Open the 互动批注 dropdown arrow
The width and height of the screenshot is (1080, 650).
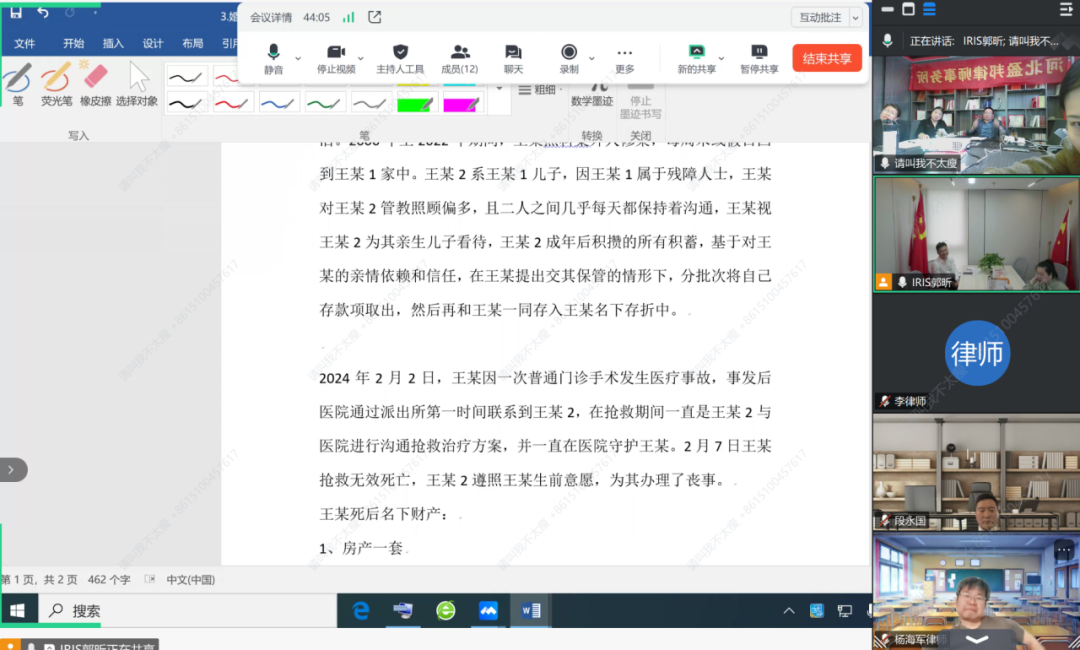pos(858,17)
